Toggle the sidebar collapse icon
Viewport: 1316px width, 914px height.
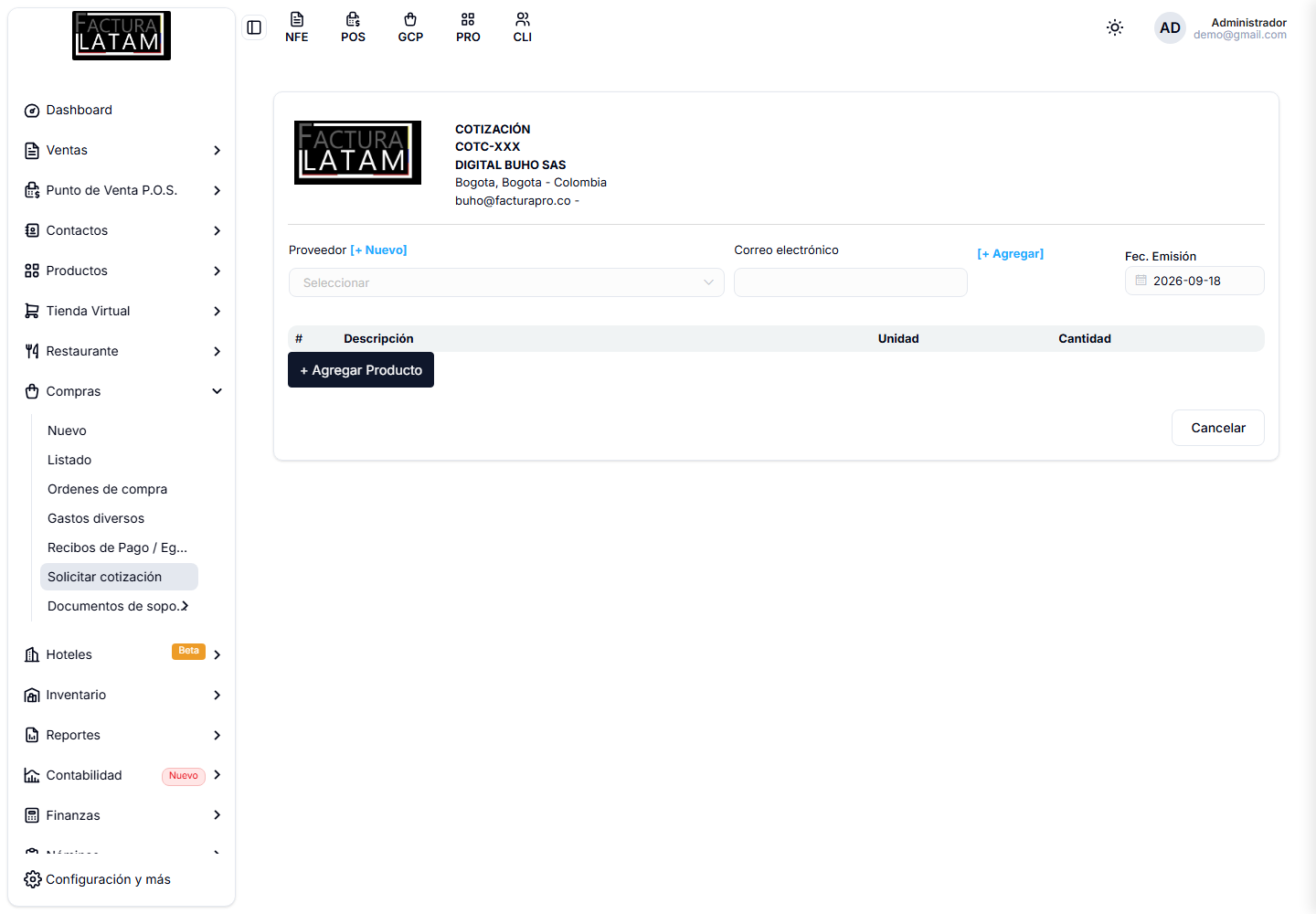tap(254, 27)
